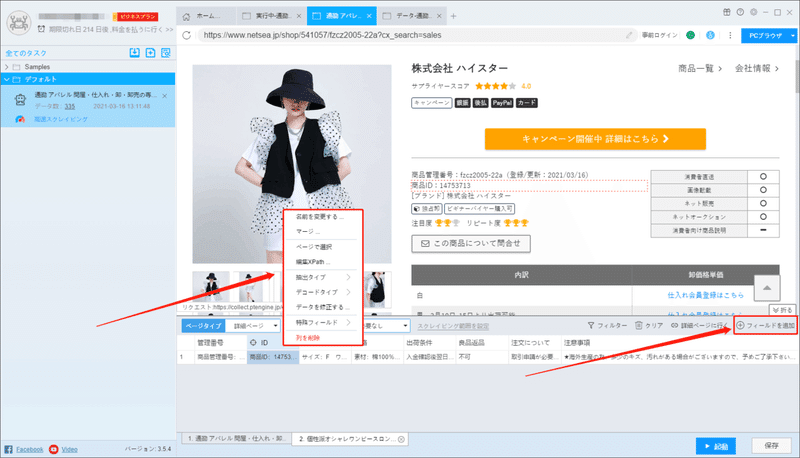Screen dimensions: 800x458
Task: Click the first product thumbnail
Action: point(211,287)
